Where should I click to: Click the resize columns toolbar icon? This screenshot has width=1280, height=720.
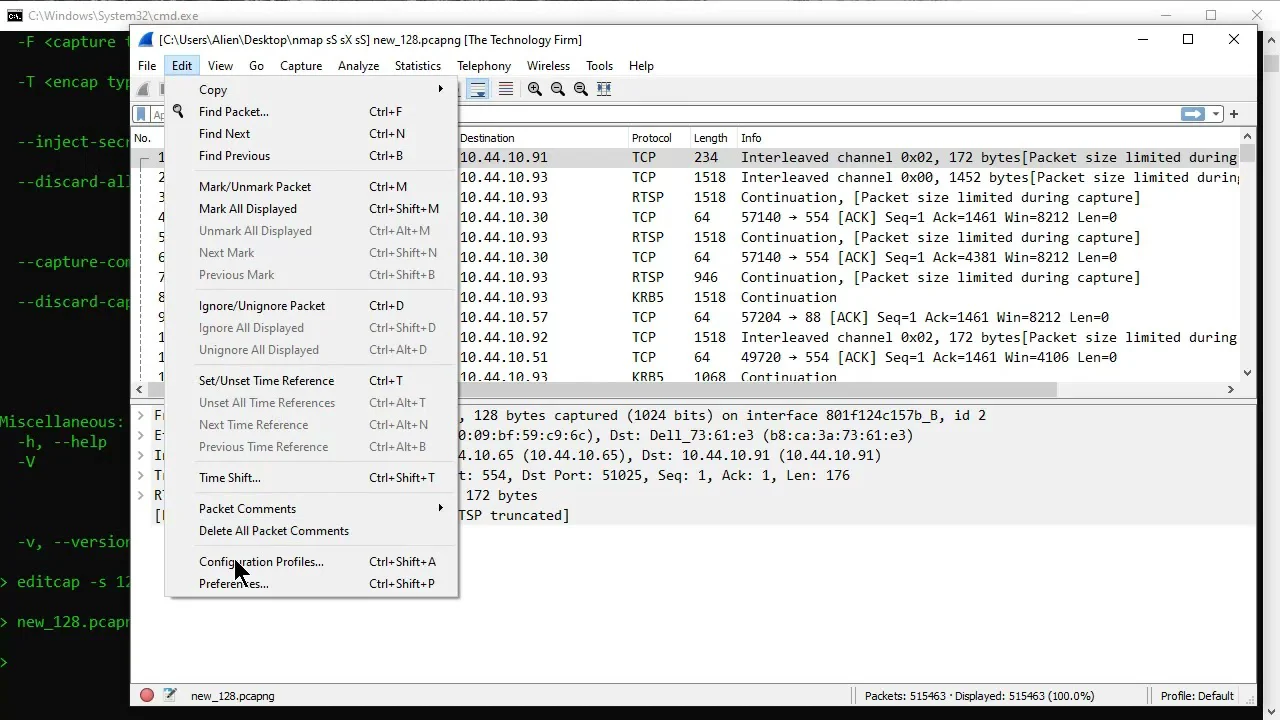click(x=604, y=89)
